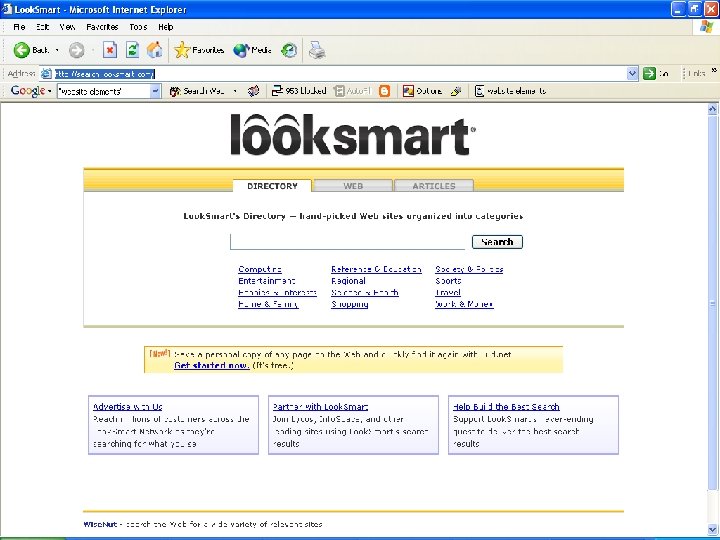Screen dimensions: 720x540
Task: Stop page loading with the red X icon
Action: click(110, 50)
